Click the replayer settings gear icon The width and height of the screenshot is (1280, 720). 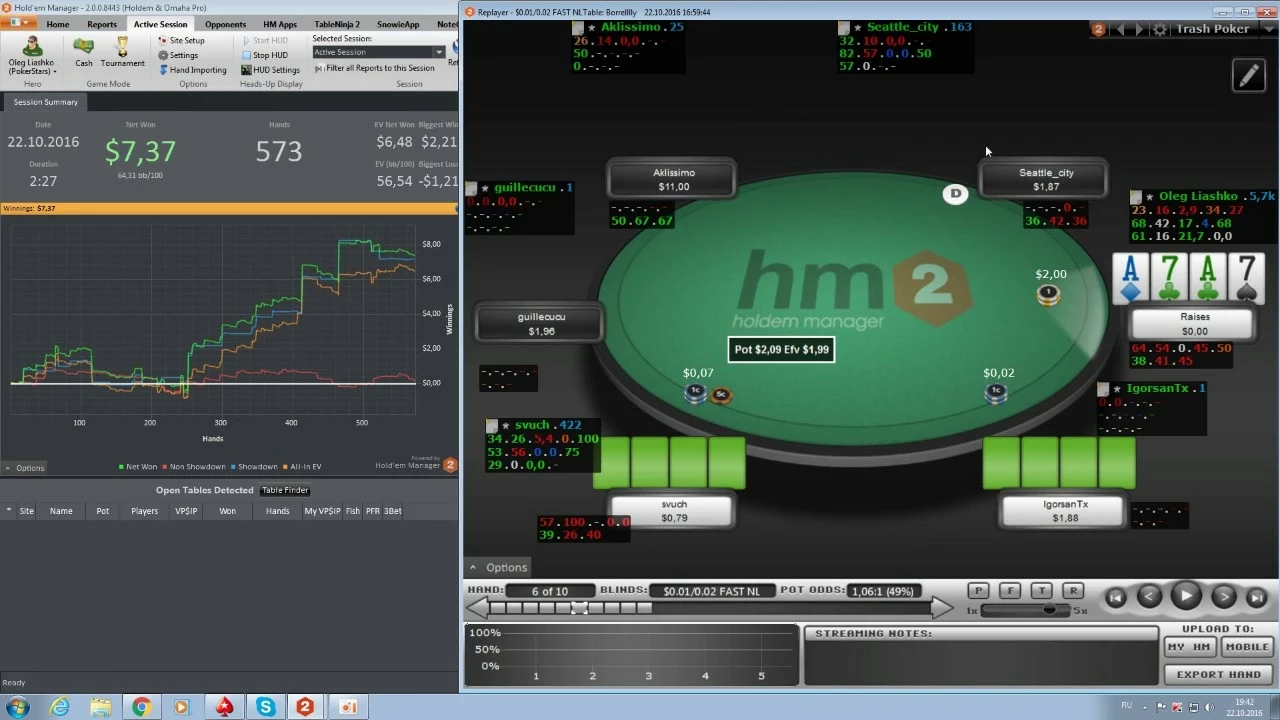pyautogui.click(x=1160, y=30)
